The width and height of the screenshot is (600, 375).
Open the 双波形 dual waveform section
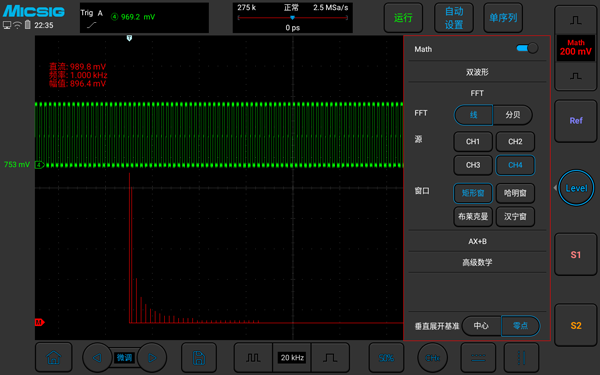pos(477,72)
